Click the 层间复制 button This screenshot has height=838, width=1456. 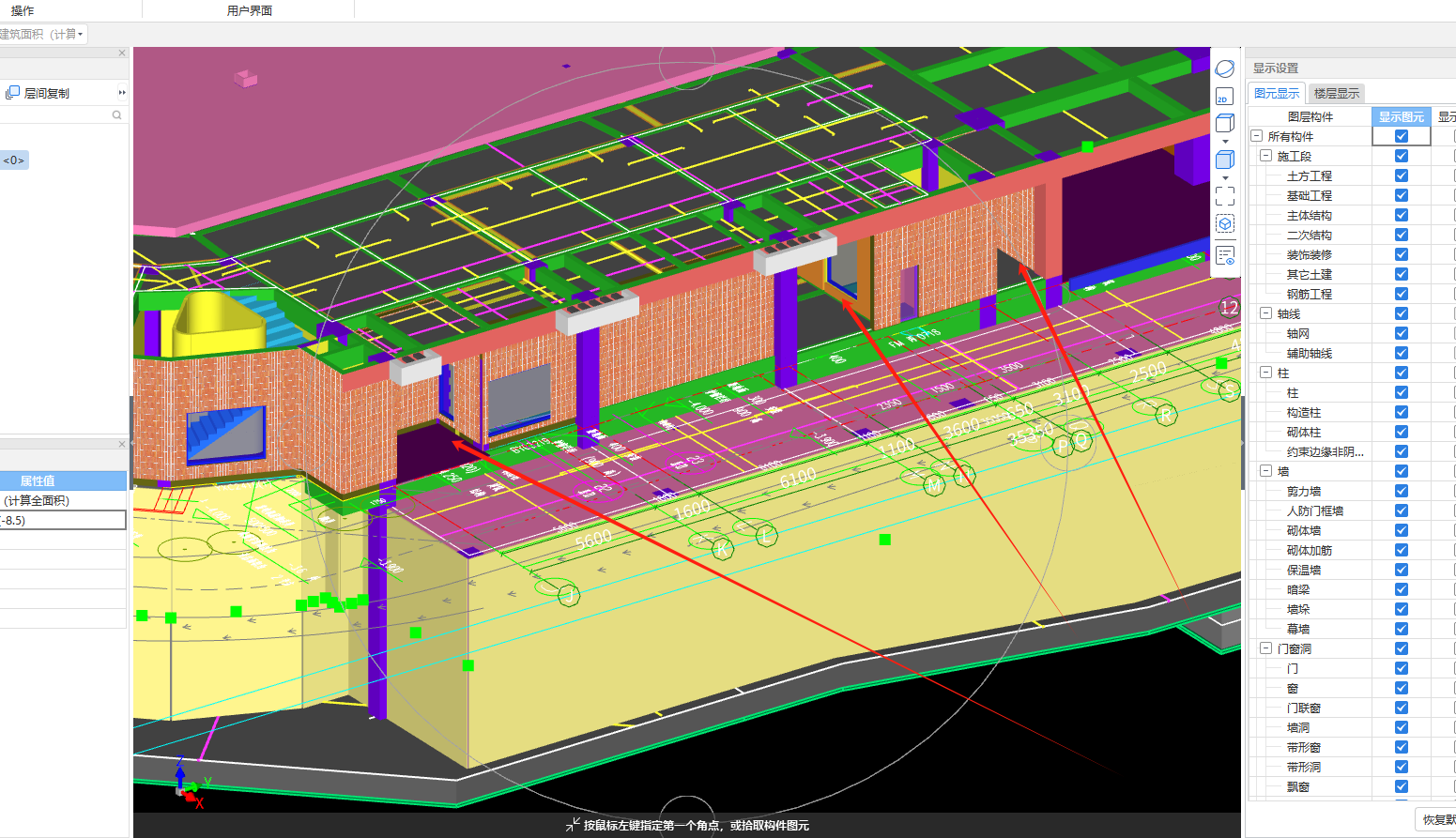pos(38,93)
